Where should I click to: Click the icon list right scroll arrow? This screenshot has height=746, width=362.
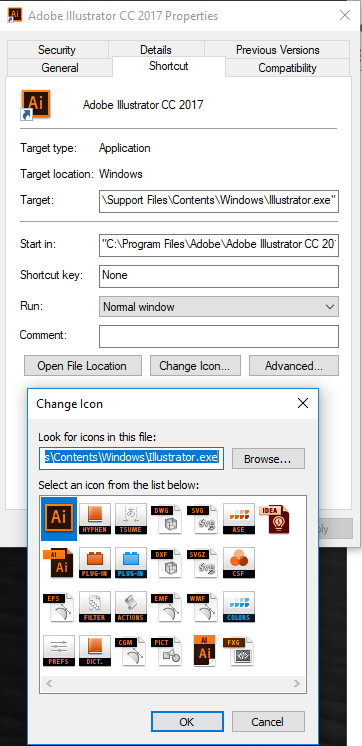(x=297, y=683)
